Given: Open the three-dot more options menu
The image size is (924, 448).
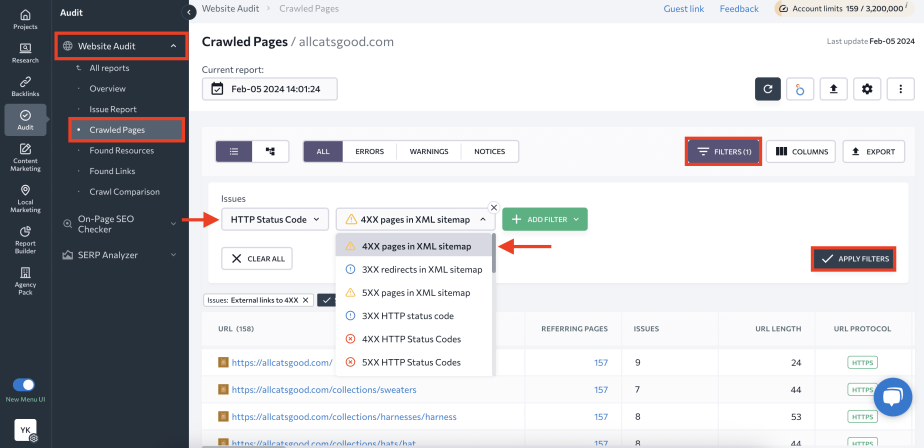Looking at the screenshot, I should pos(900,89).
